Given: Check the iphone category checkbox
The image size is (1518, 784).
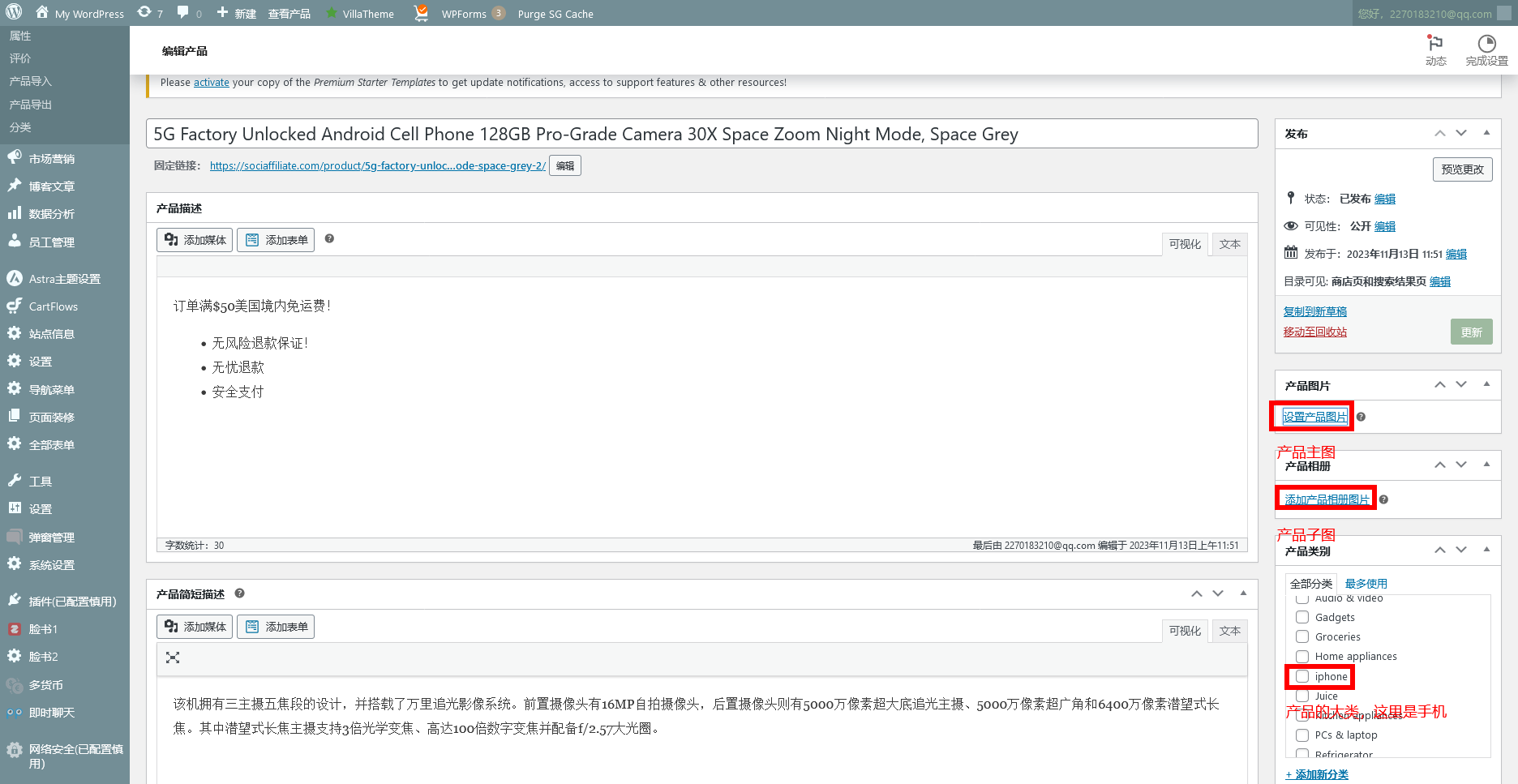Looking at the screenshot, I should point(1302,676).
